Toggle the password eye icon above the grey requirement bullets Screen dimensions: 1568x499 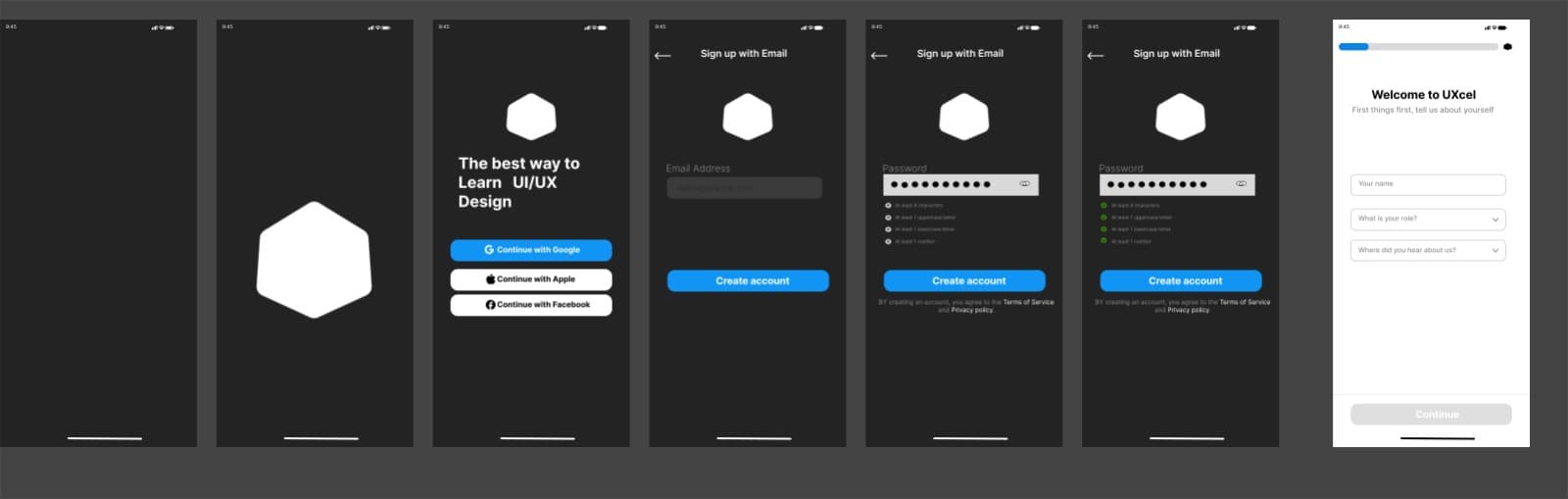tap(1025, 184)
